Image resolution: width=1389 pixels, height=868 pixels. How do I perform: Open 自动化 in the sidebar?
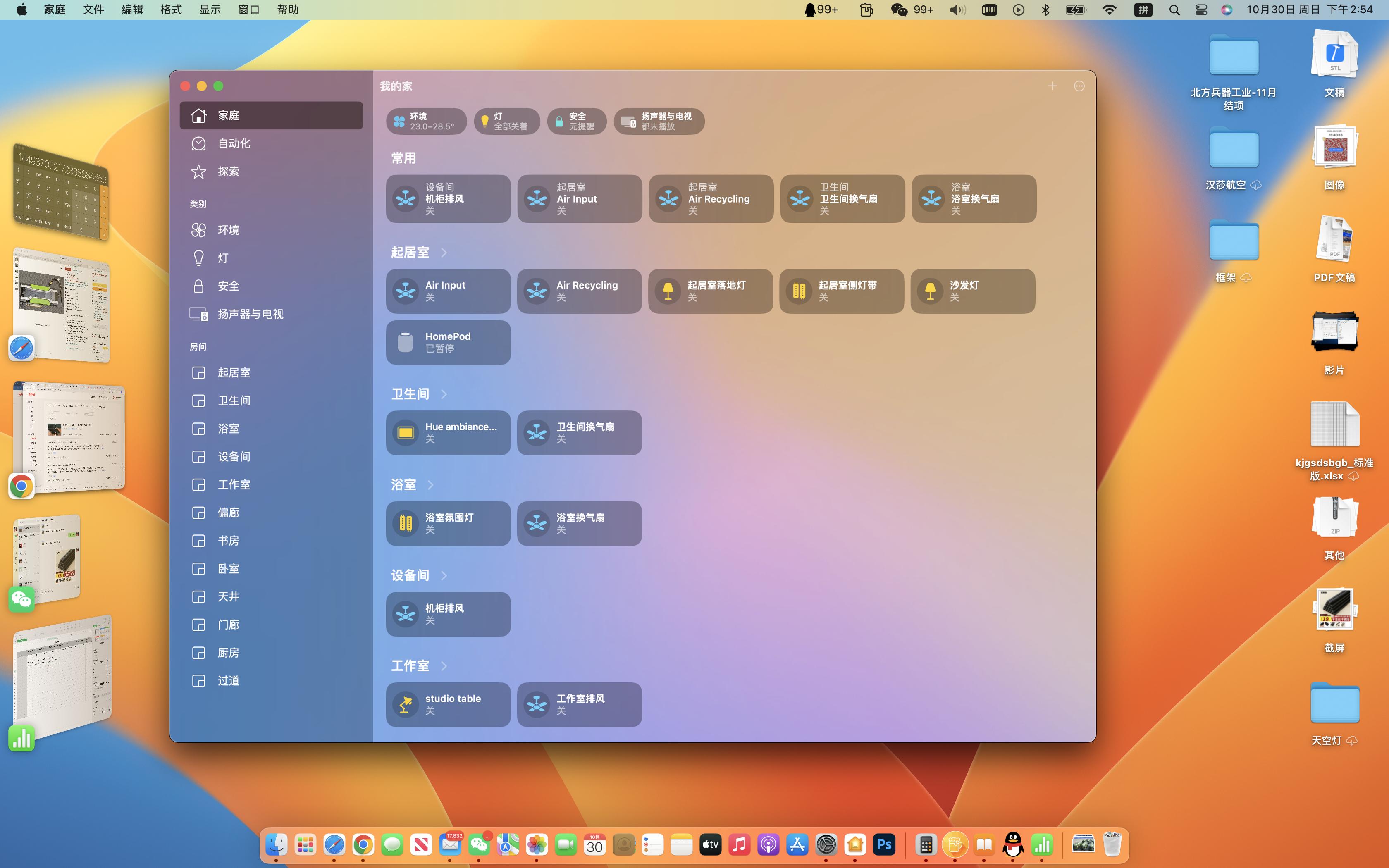(234, 143)
